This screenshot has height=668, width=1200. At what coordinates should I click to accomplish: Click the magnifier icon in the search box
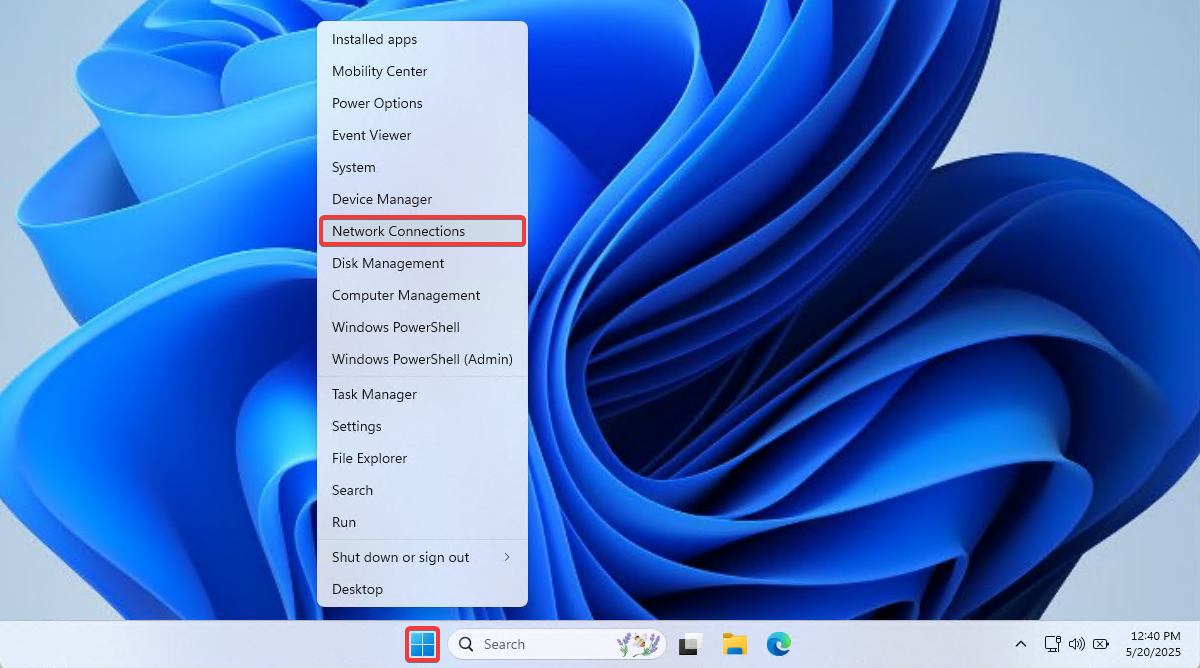pyautogui.click(x=467, y=645)
